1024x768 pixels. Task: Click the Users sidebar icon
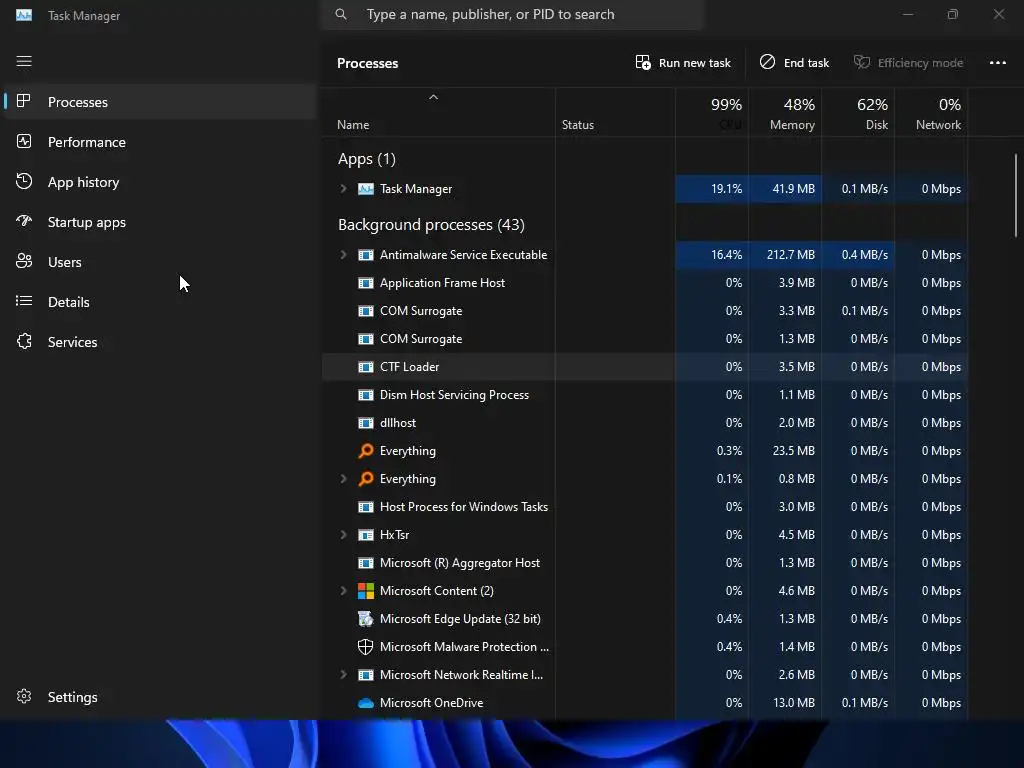click(24, 261)
